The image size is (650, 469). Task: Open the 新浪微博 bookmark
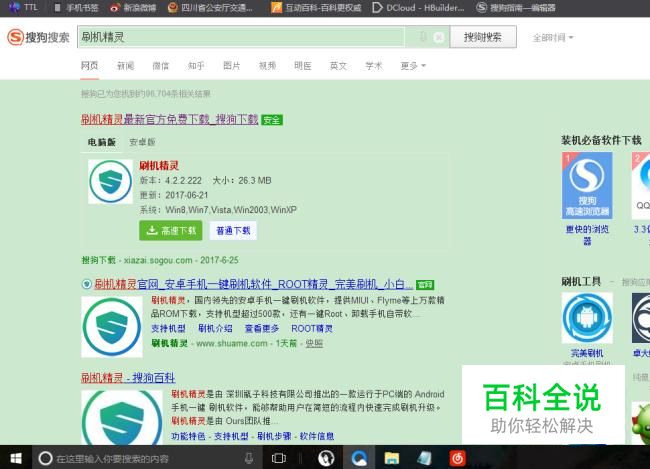tap(133, 7)
